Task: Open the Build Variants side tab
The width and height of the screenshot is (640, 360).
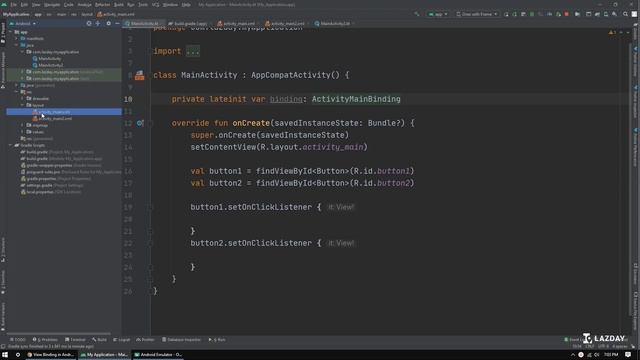Action: click(3, 317)
